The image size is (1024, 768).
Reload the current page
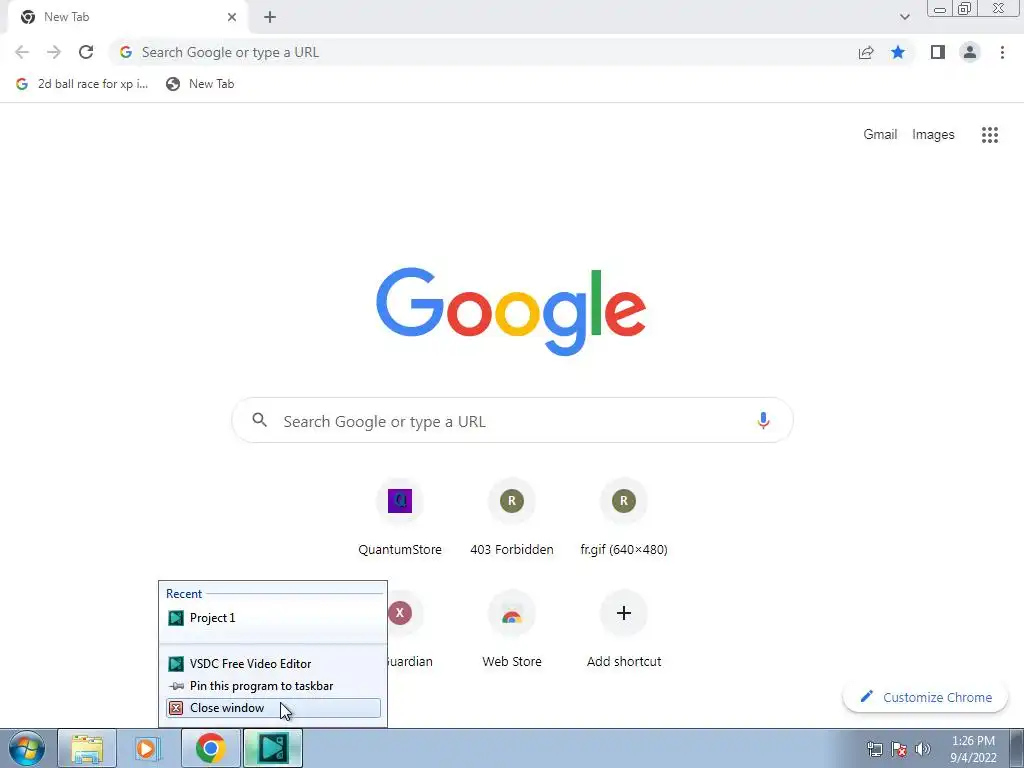(x=86, y=52)
